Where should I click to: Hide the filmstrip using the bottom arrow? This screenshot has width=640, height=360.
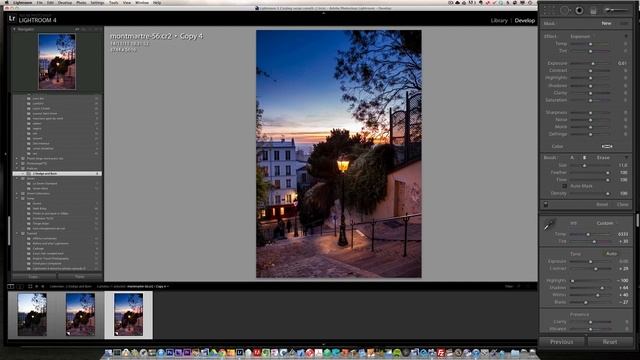click(324, 344)
